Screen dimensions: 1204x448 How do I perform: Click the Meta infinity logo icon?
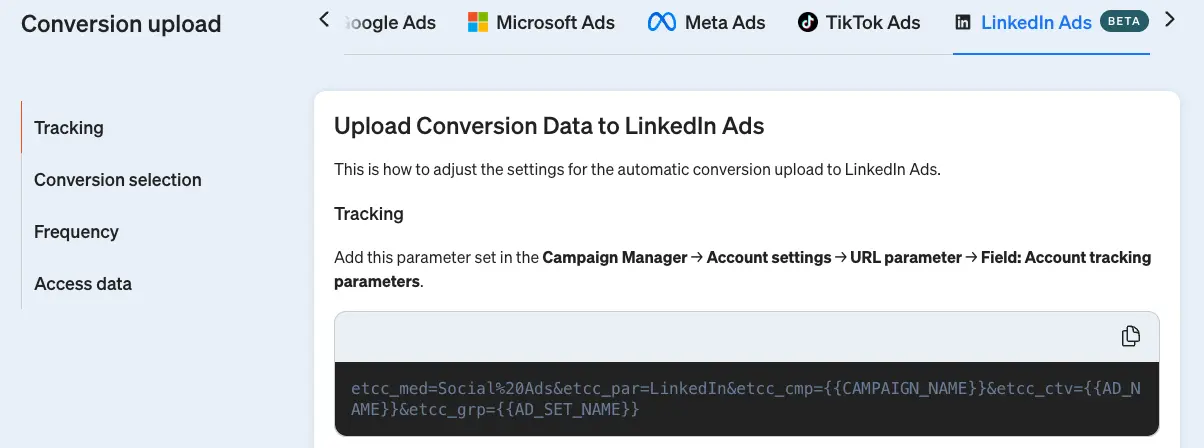(661, 22)
